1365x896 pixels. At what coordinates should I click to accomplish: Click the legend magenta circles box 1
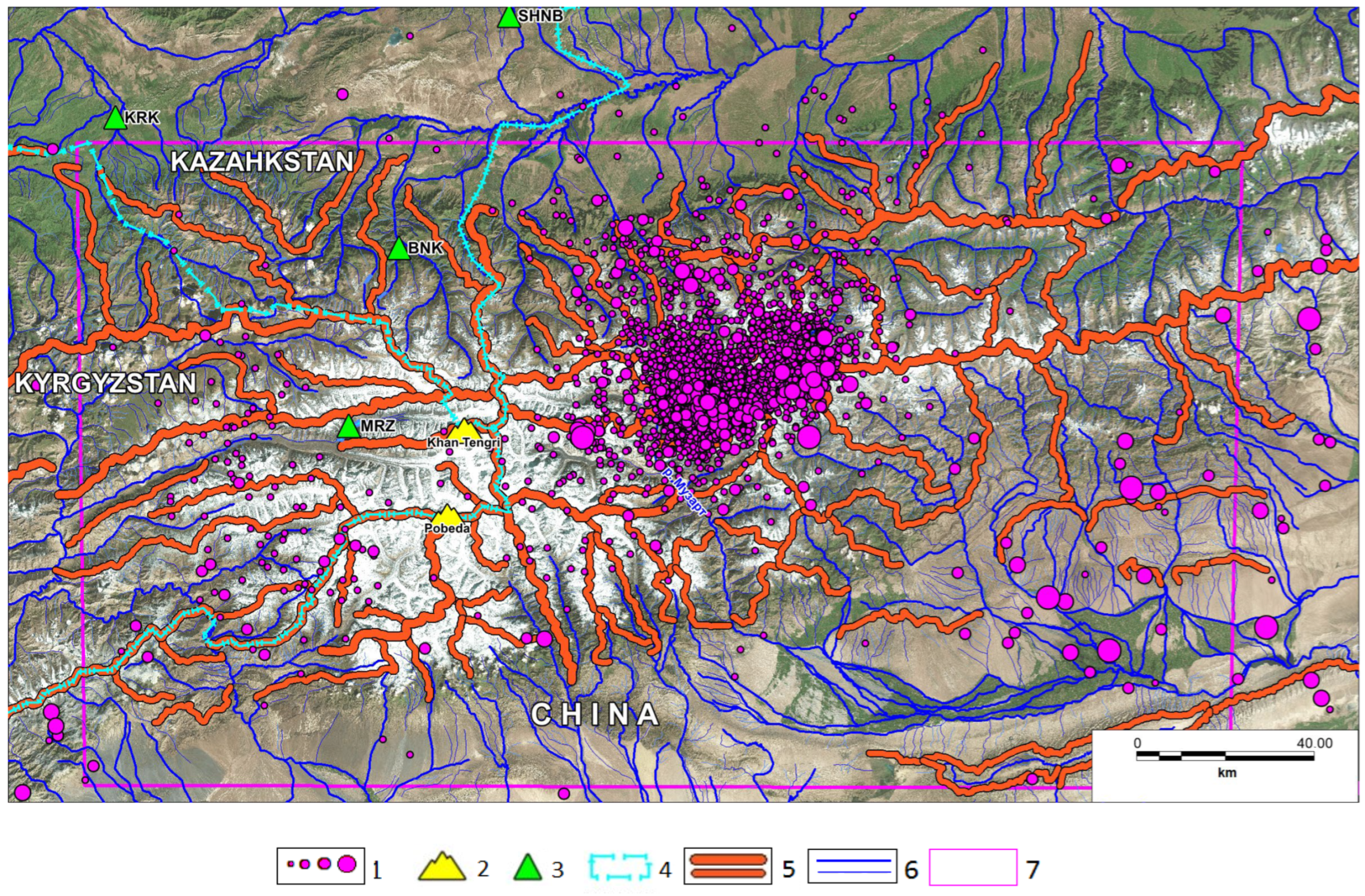[321, 865]
